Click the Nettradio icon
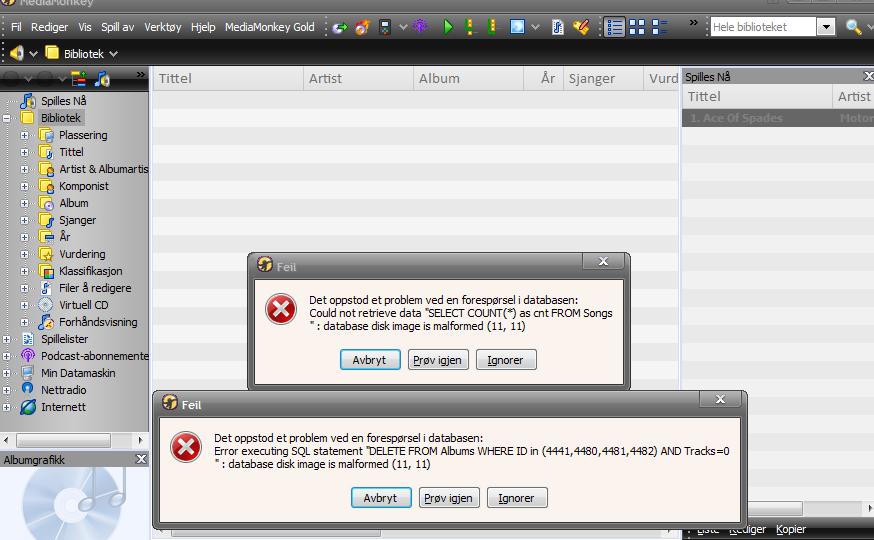This screenshot has height=540, width=874. click(x=28, y=388)
